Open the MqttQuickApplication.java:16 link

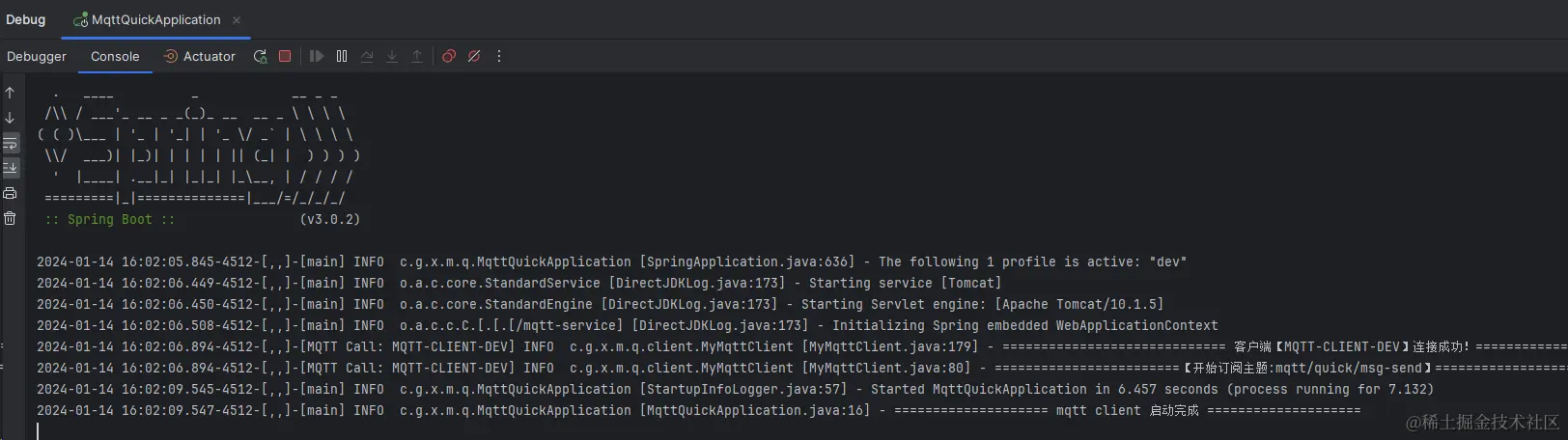(754, 410)
